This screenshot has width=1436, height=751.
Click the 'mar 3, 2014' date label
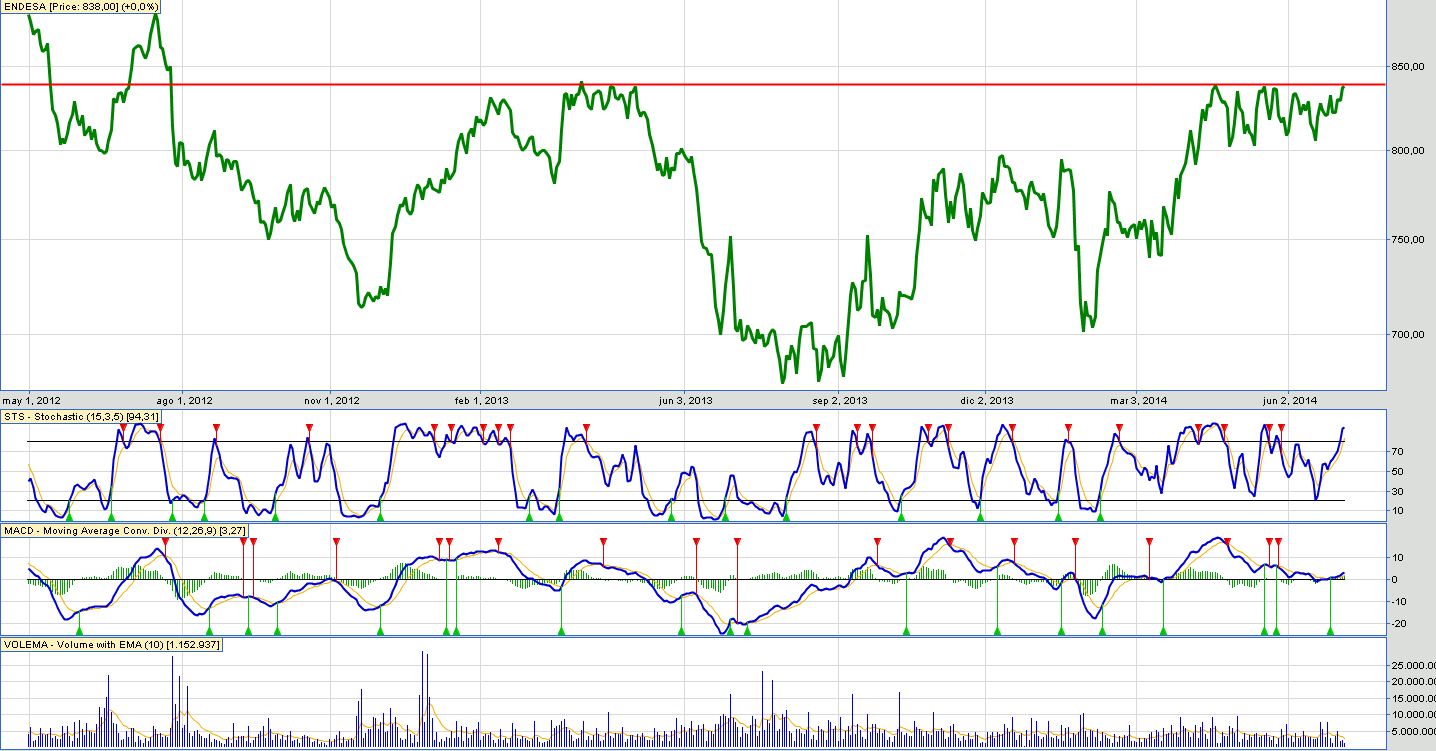1138,400
